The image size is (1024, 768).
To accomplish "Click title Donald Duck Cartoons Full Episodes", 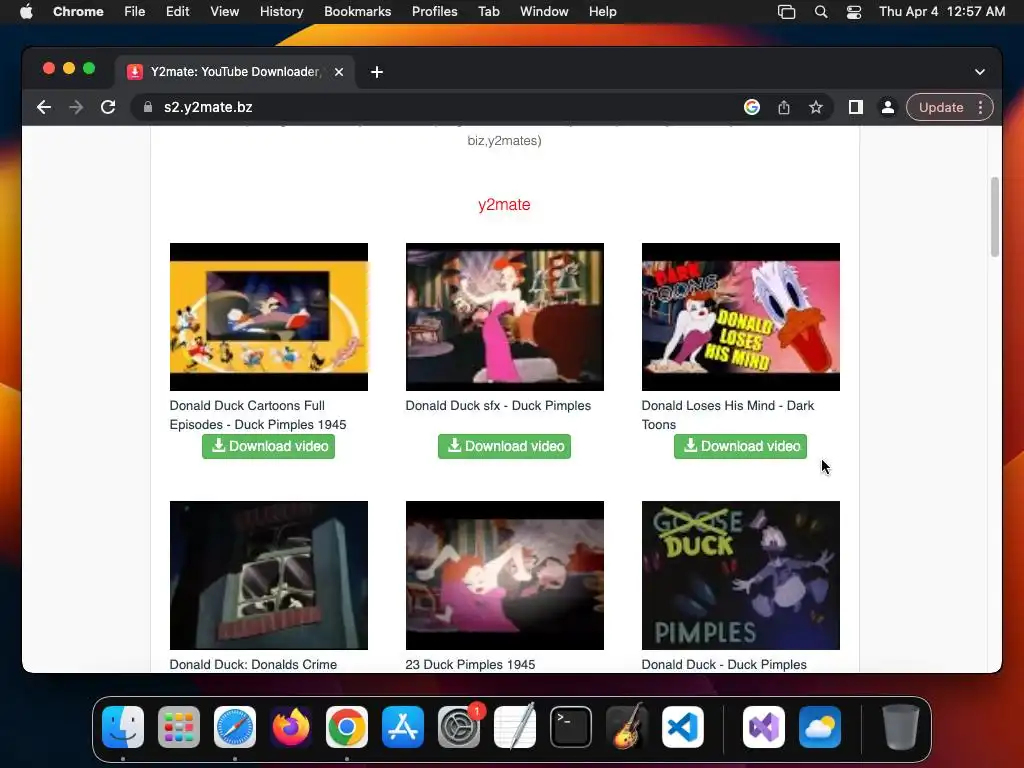I will coord(258,415).
